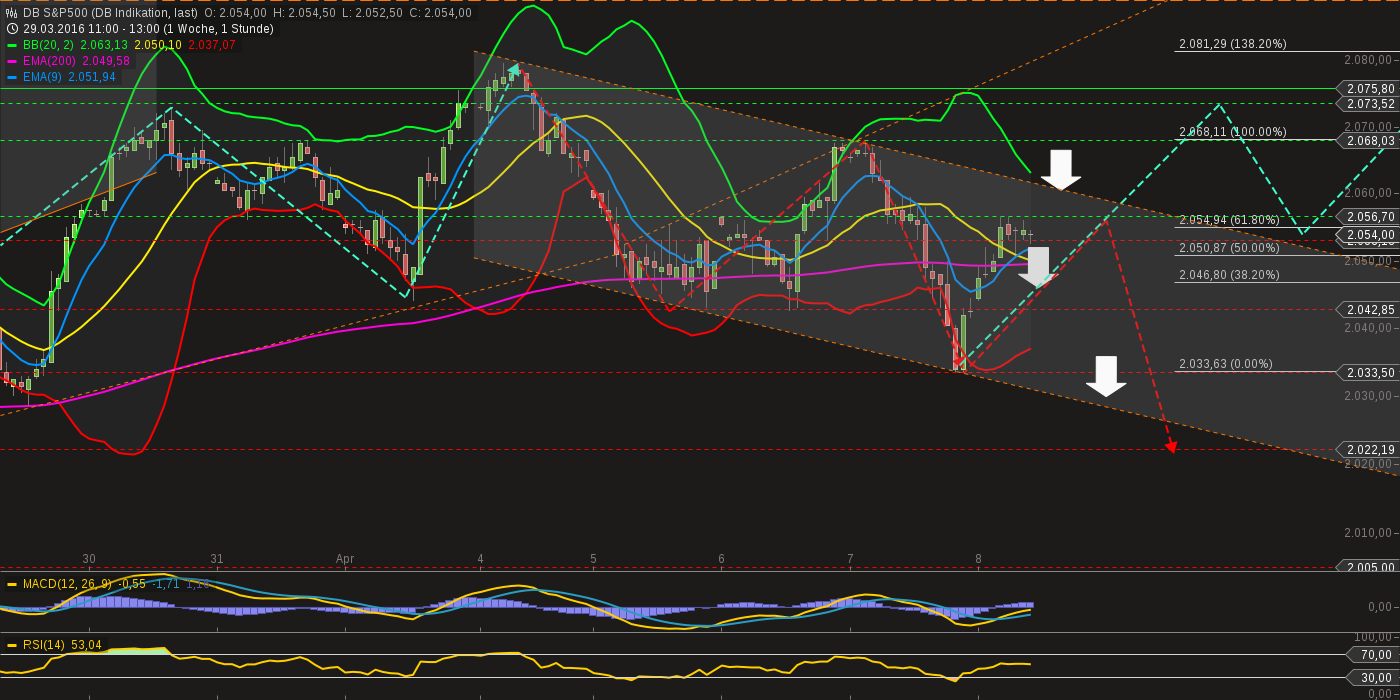Click Fibonacci label 2.054,94 (61.80%)
The image size is (1400, 700).
(x=1229, y=220)
